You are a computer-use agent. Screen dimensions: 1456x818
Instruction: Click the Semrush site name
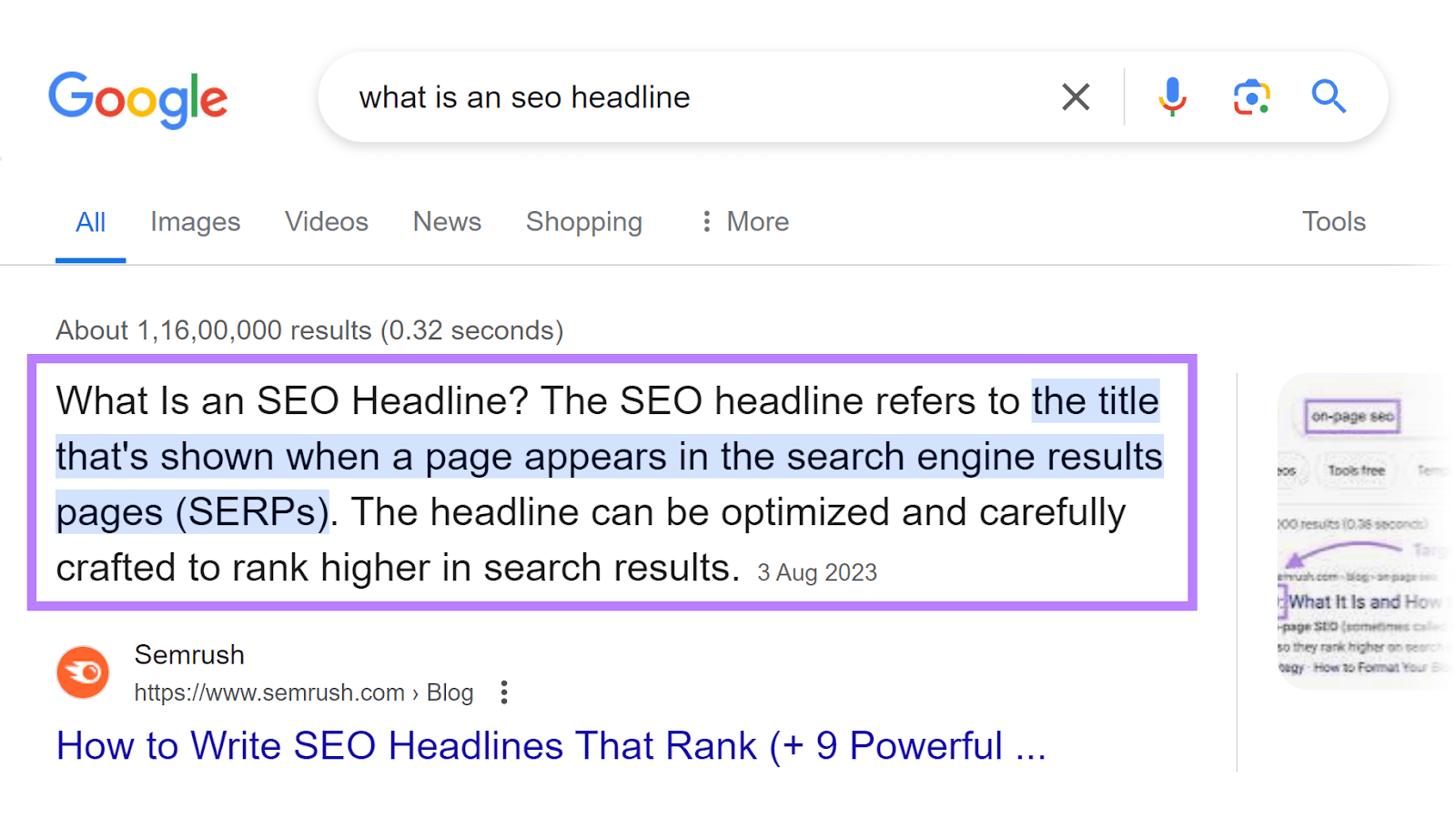(189, 655)
